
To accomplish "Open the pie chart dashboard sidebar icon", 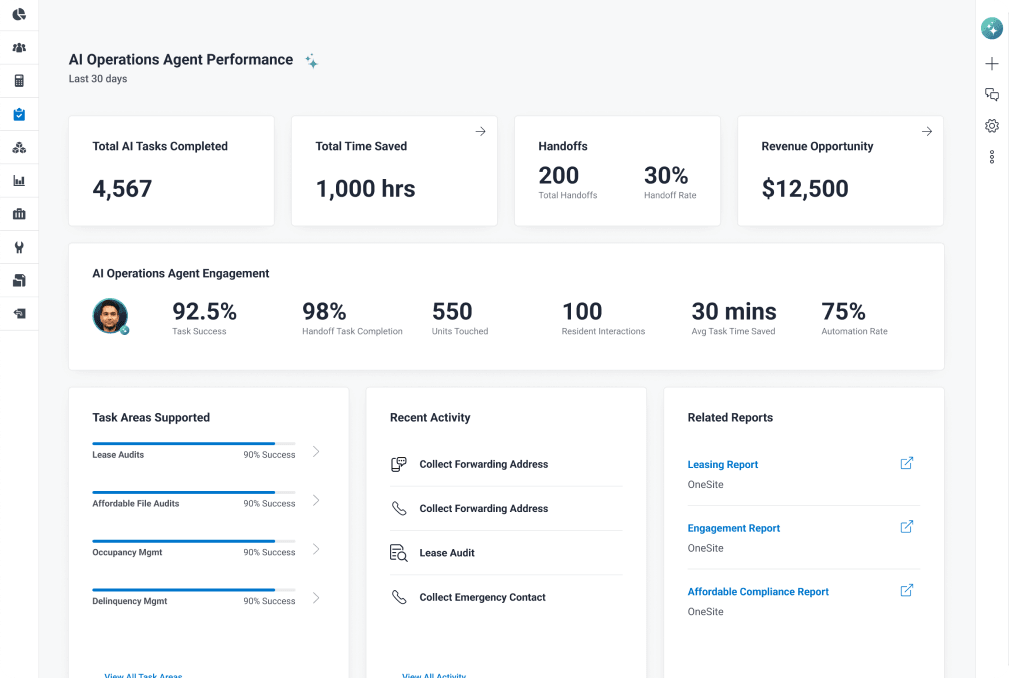I will [19, 14].
